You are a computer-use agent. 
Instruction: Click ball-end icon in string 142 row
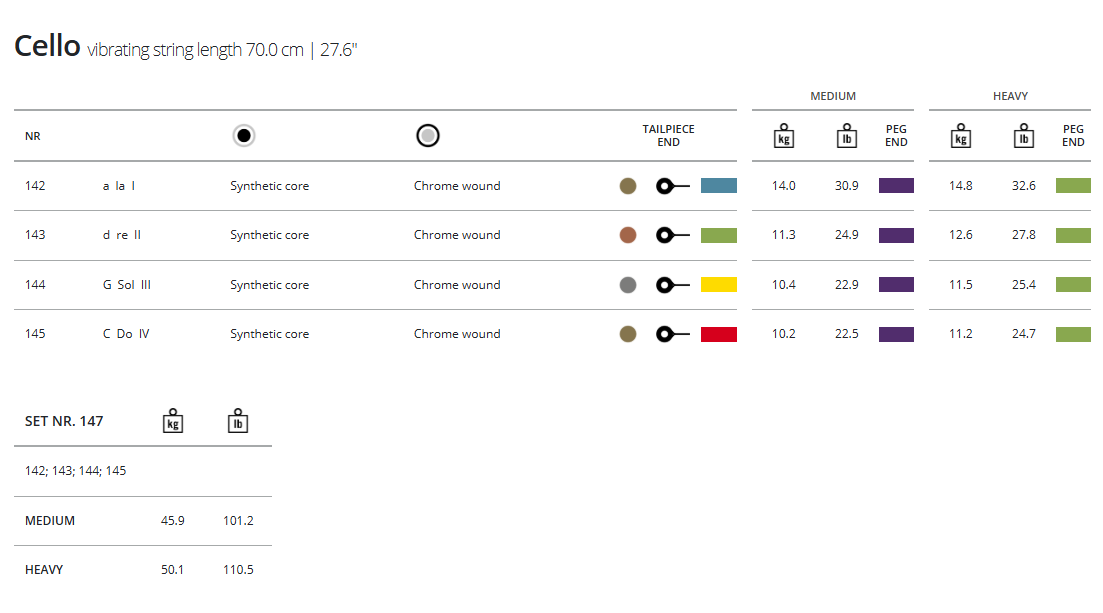click(x=672, y=186)
